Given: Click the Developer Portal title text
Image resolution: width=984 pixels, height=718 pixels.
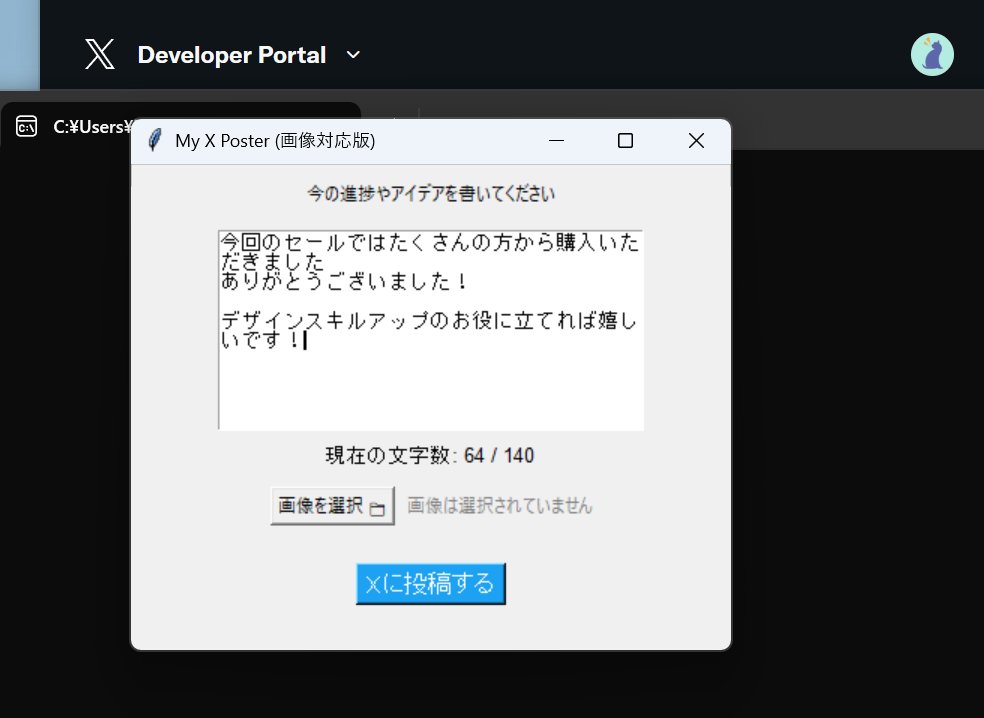Looking at the screenshot, I should 232,55.
